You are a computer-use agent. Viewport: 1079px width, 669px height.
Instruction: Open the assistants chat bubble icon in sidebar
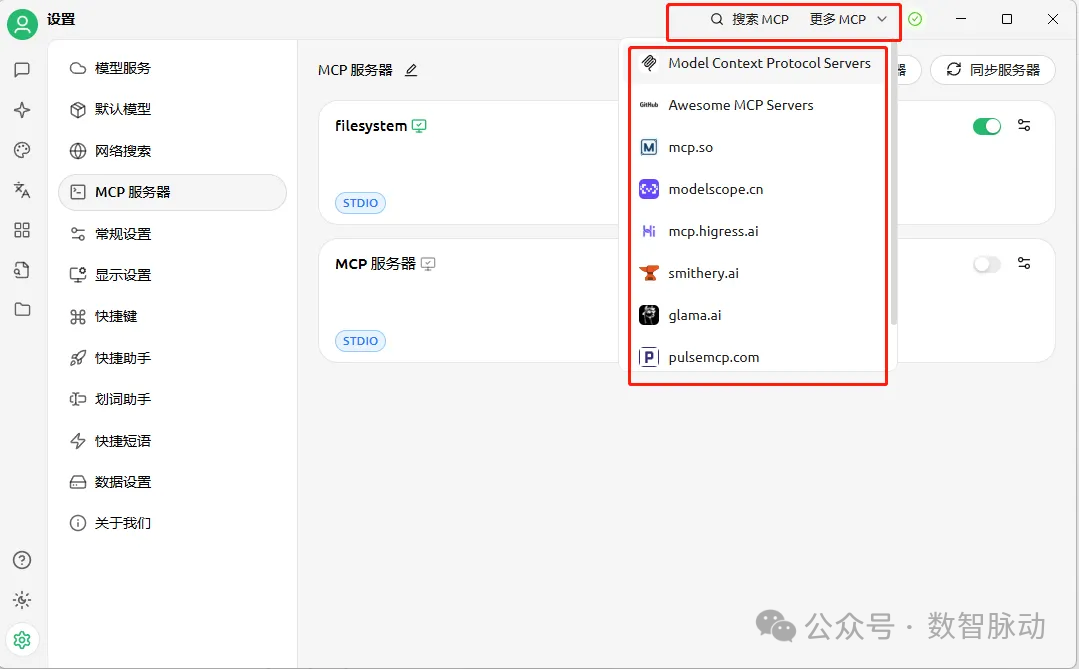(22, 70)
